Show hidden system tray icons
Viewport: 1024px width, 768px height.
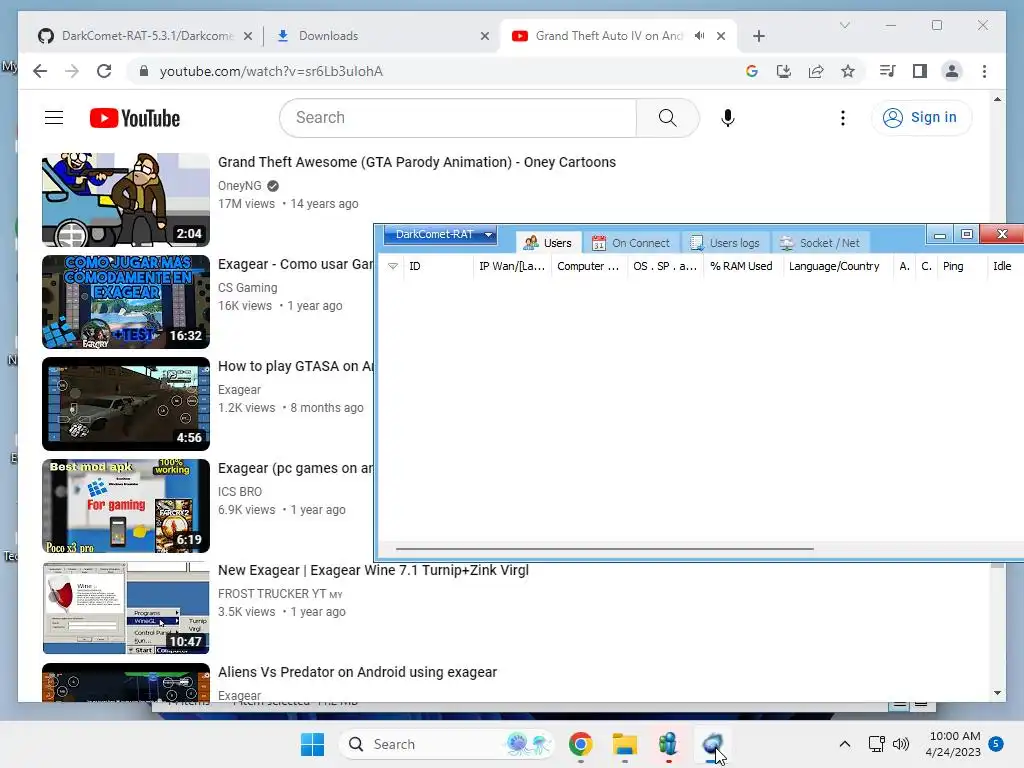[x=844, y=744]
